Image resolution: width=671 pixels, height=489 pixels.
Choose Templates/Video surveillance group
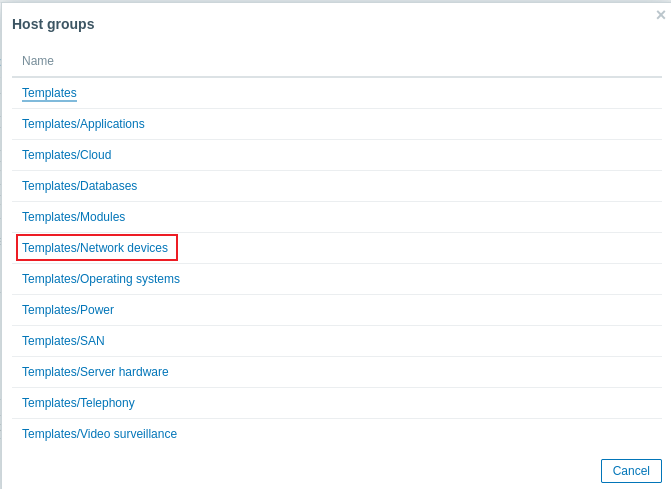click(x=99, y=434)
